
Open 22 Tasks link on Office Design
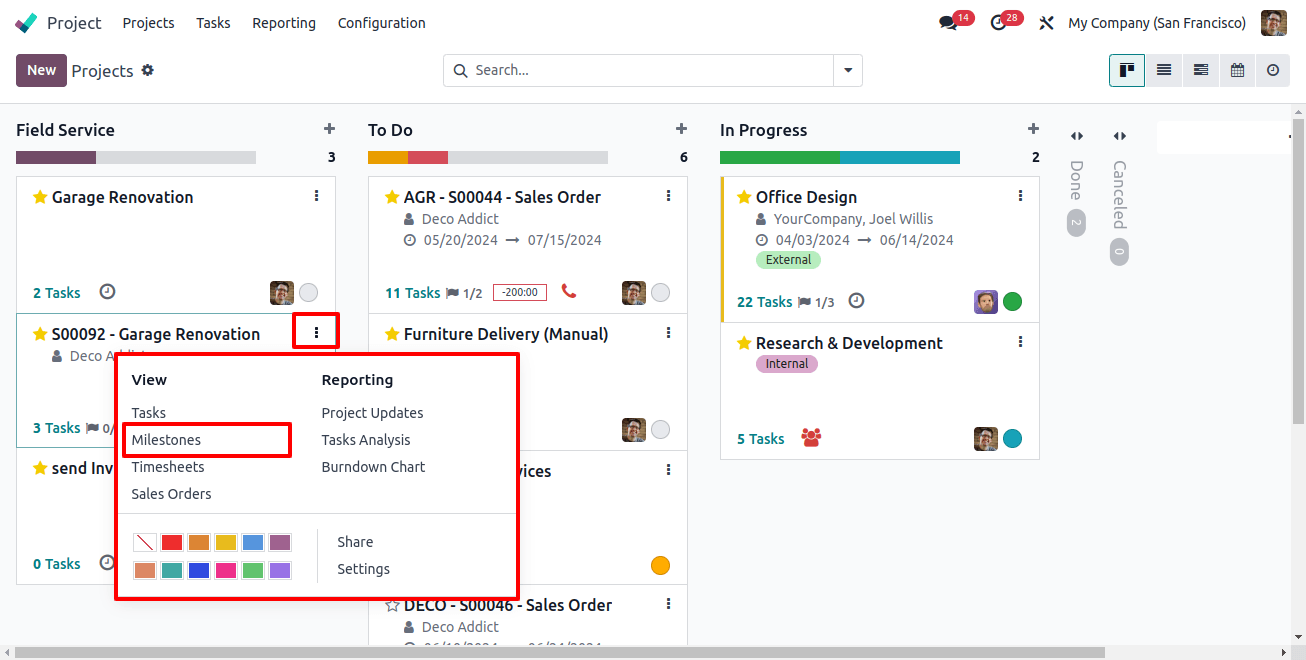[765, 302]
